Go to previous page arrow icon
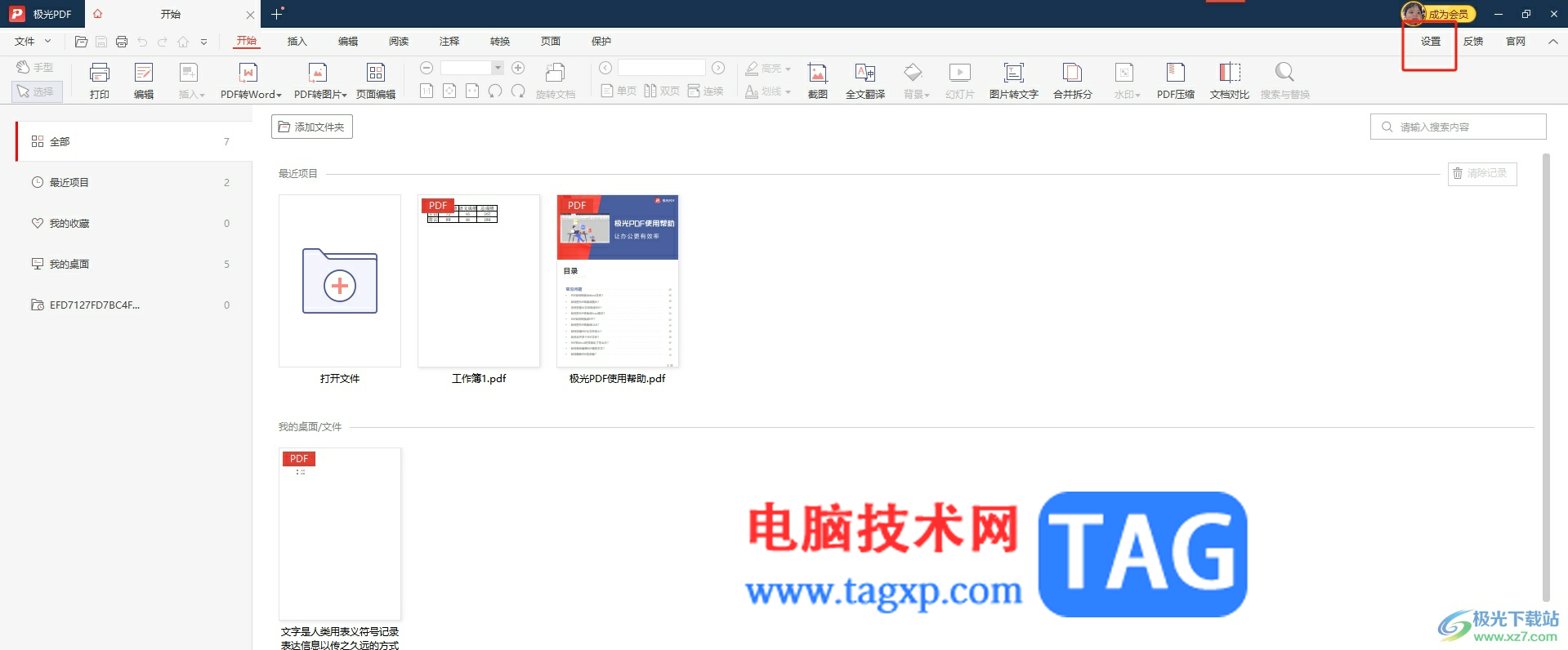Image resolution: width=1568 pixels, height=650 pixels. [x=605, y=68]
